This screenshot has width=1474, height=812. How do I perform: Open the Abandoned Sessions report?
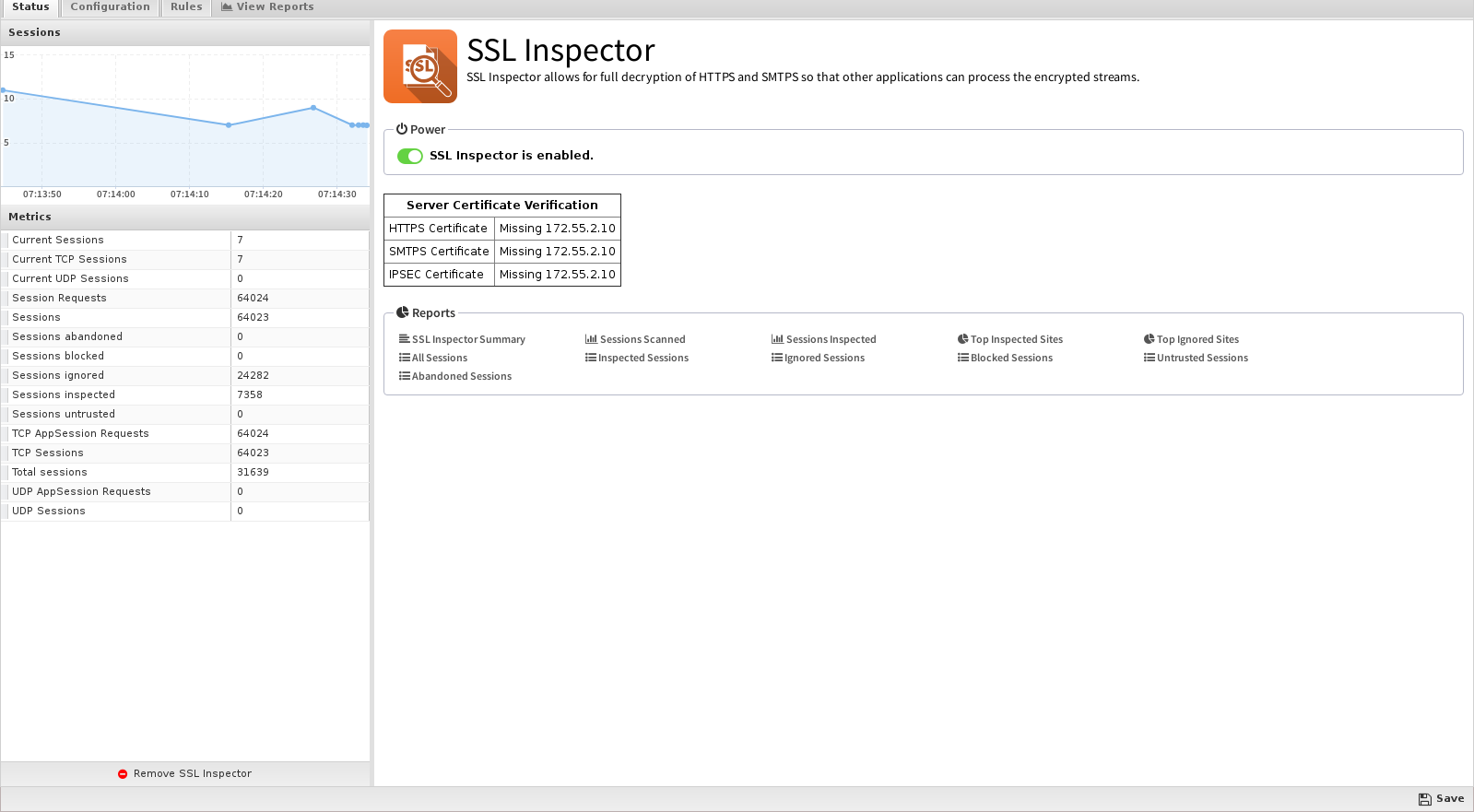point(455,376)
